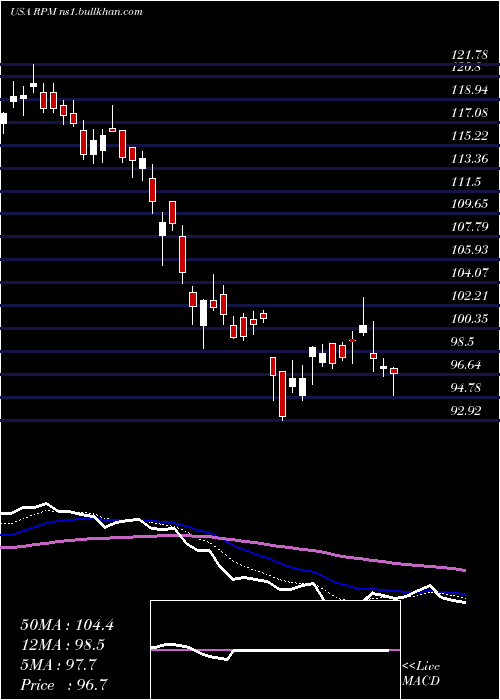Screen dimensions: 500x700
Task: Click the 115.22 price axis label
Action: [469, 136]
